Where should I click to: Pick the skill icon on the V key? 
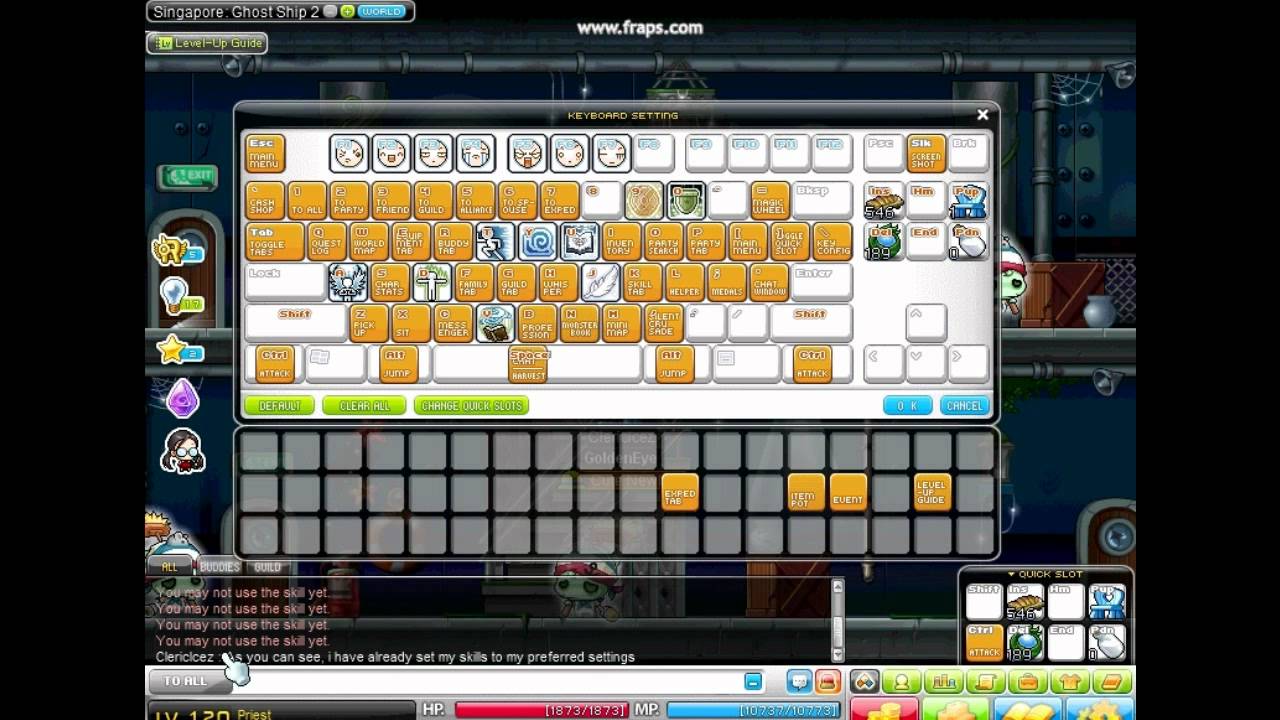495,324
